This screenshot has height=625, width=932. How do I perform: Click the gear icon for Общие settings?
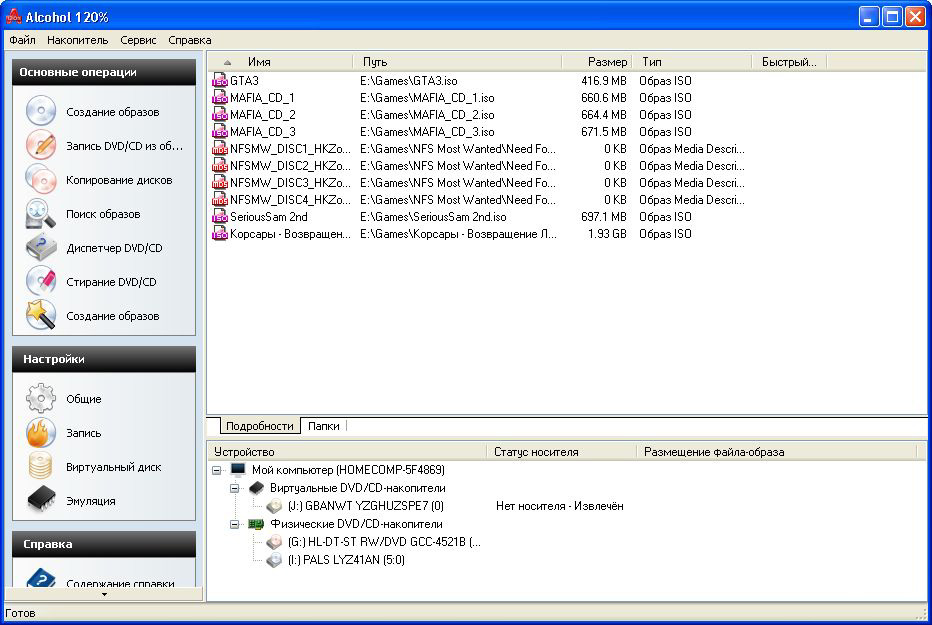40,398
